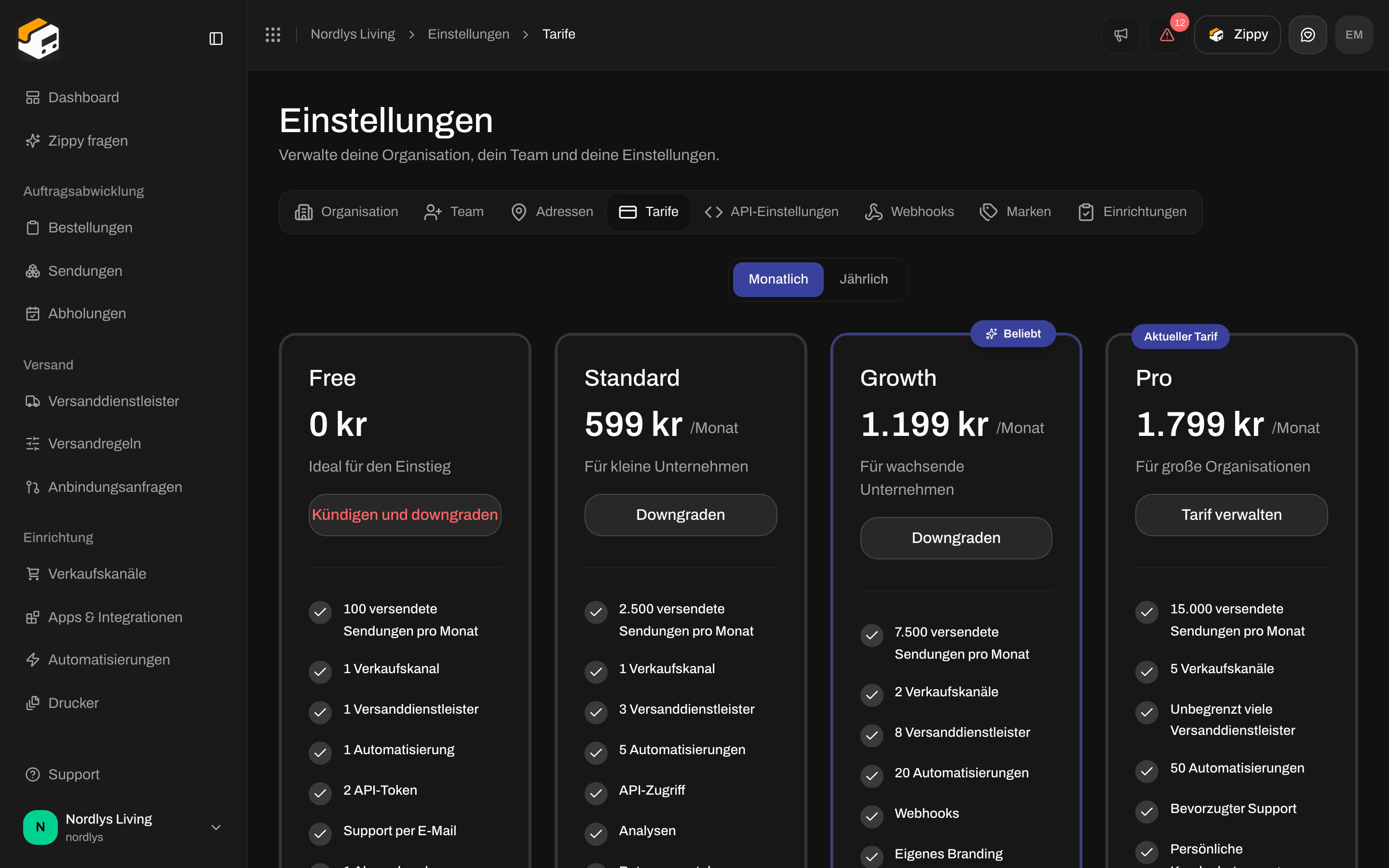Switch billing to Jährlich
The width and height of the screenshot is (1389, 868).
click(863, 280)
